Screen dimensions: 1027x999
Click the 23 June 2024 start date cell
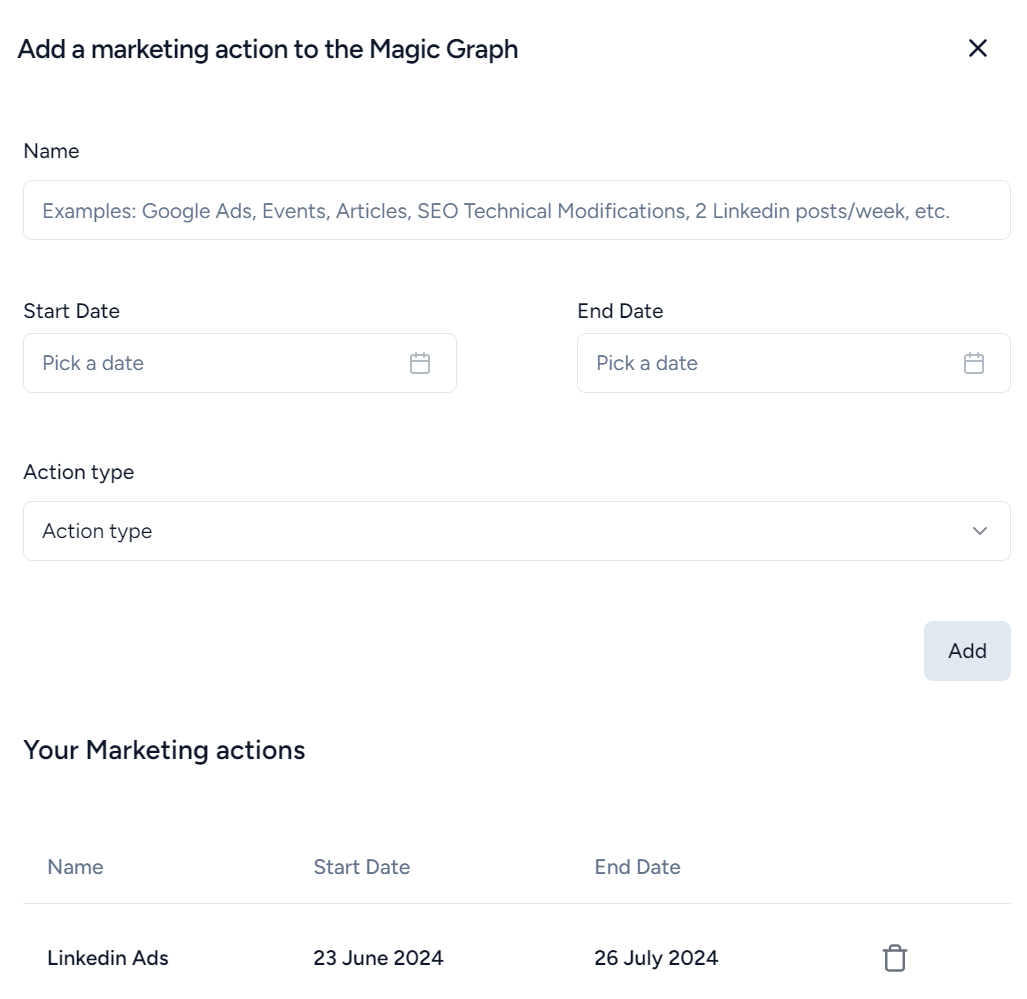coord(378,958)
